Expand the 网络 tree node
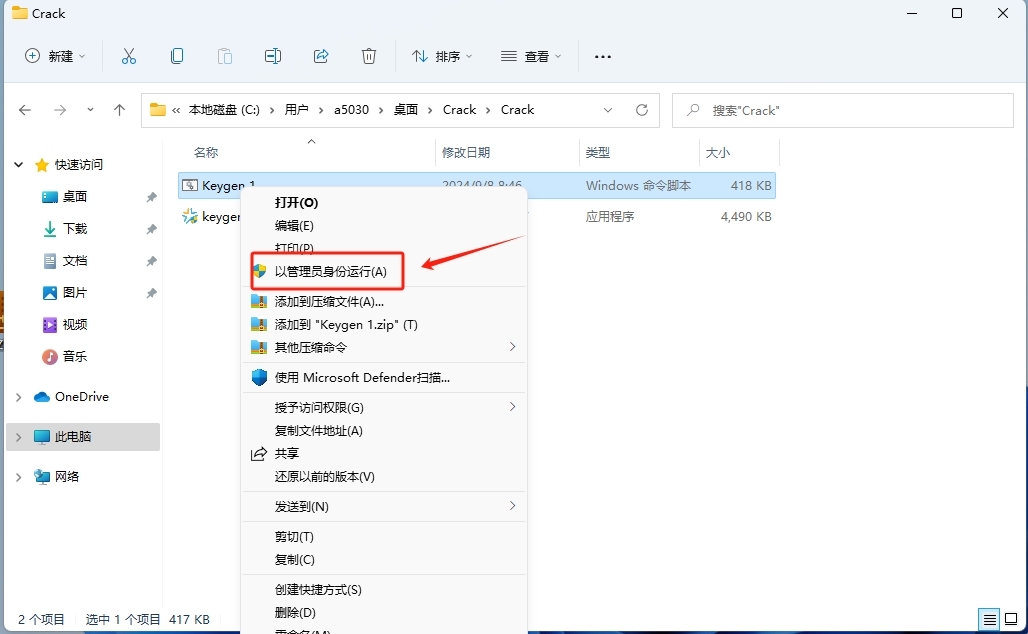 coord(18,477)
